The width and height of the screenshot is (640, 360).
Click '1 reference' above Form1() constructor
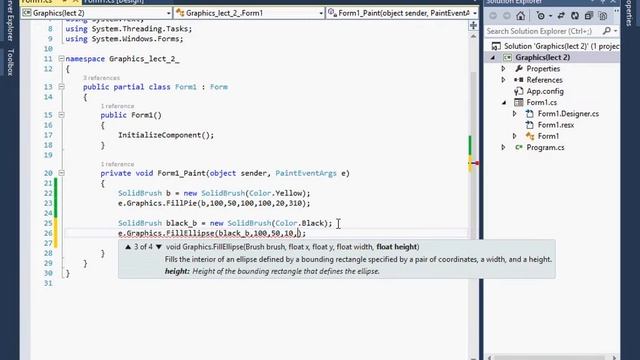point(117,106)
